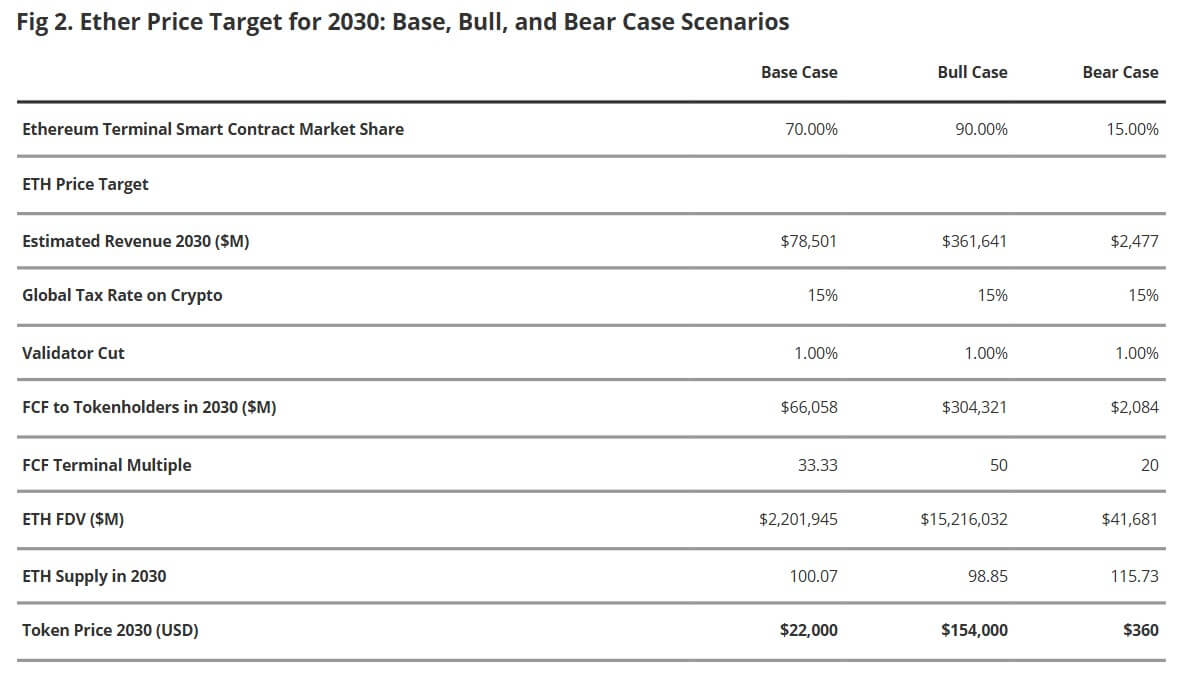Select the $360 bear case token price

1141,630
